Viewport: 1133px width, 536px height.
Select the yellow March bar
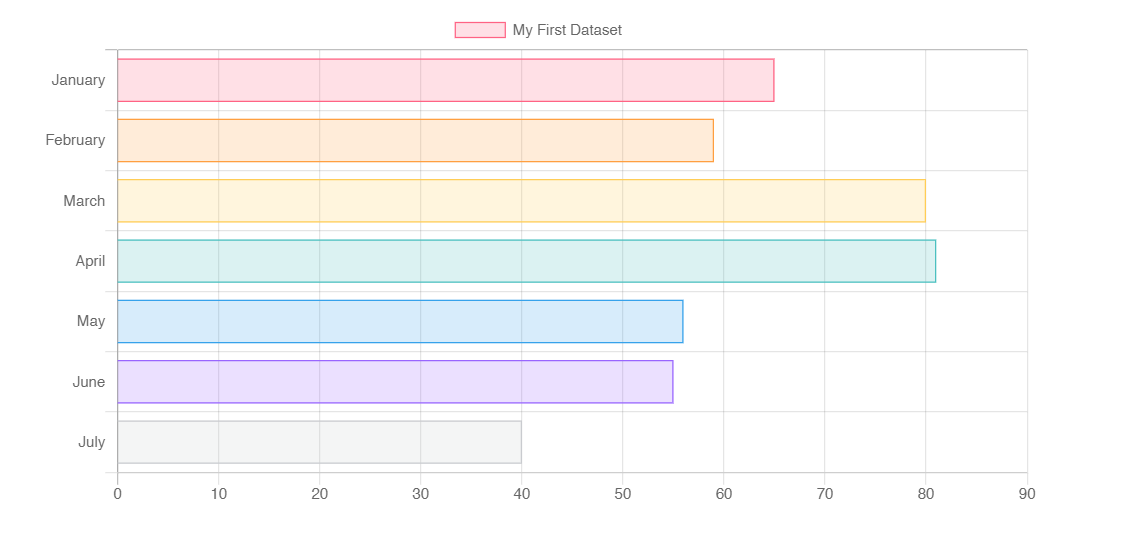[x=521, y=201]
